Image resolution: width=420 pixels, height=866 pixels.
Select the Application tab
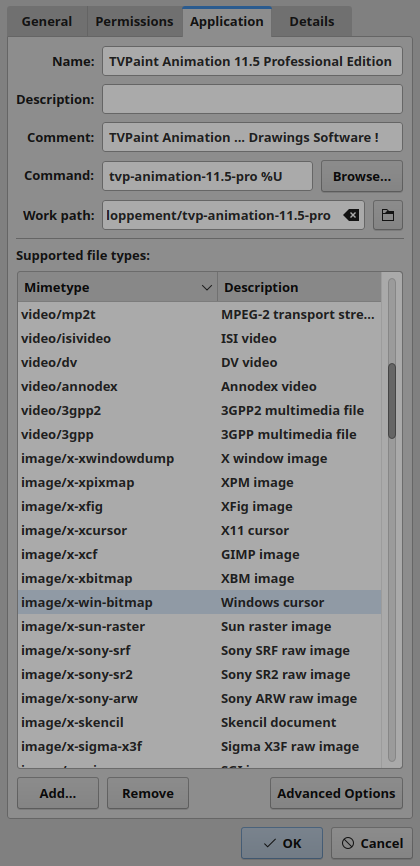(x=227, y=22)
